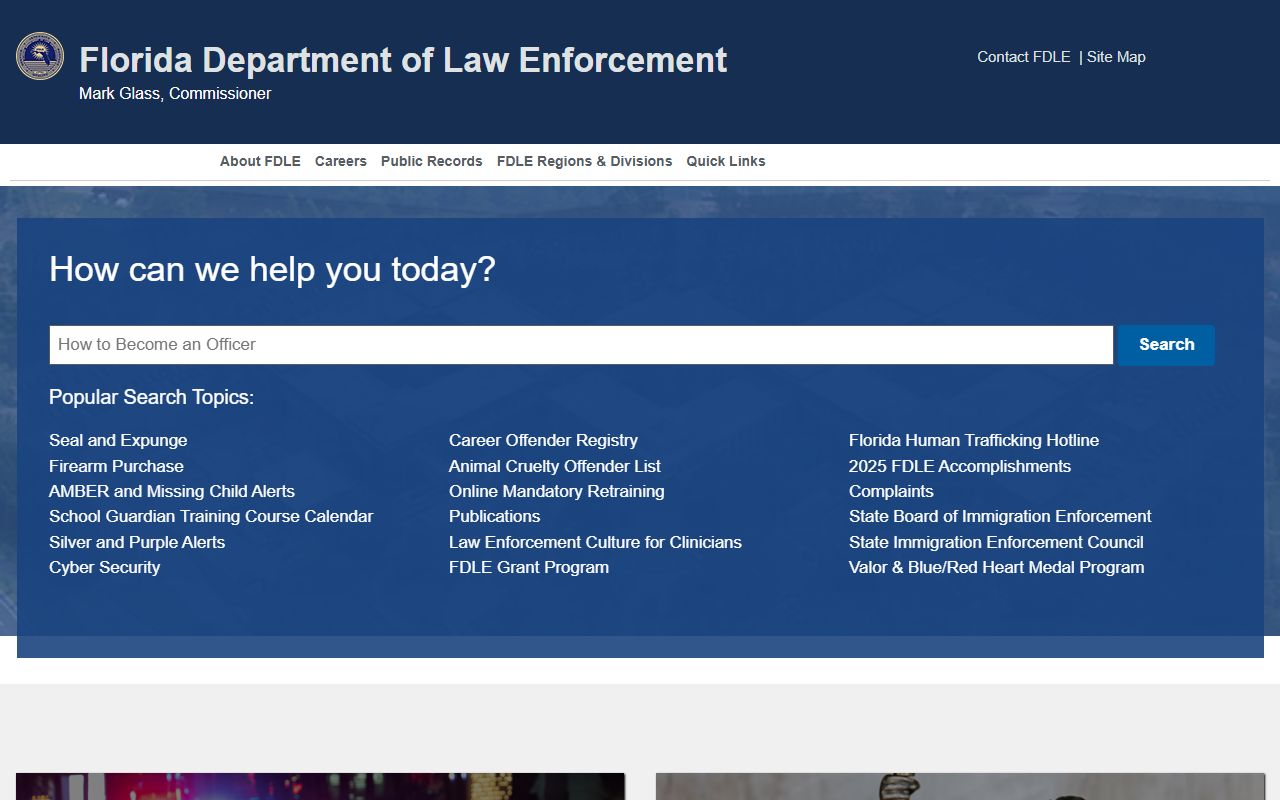Focus the How to Become an Officer search field
The width and height of the screenshot is (1280, 800).
coord(581,345)
